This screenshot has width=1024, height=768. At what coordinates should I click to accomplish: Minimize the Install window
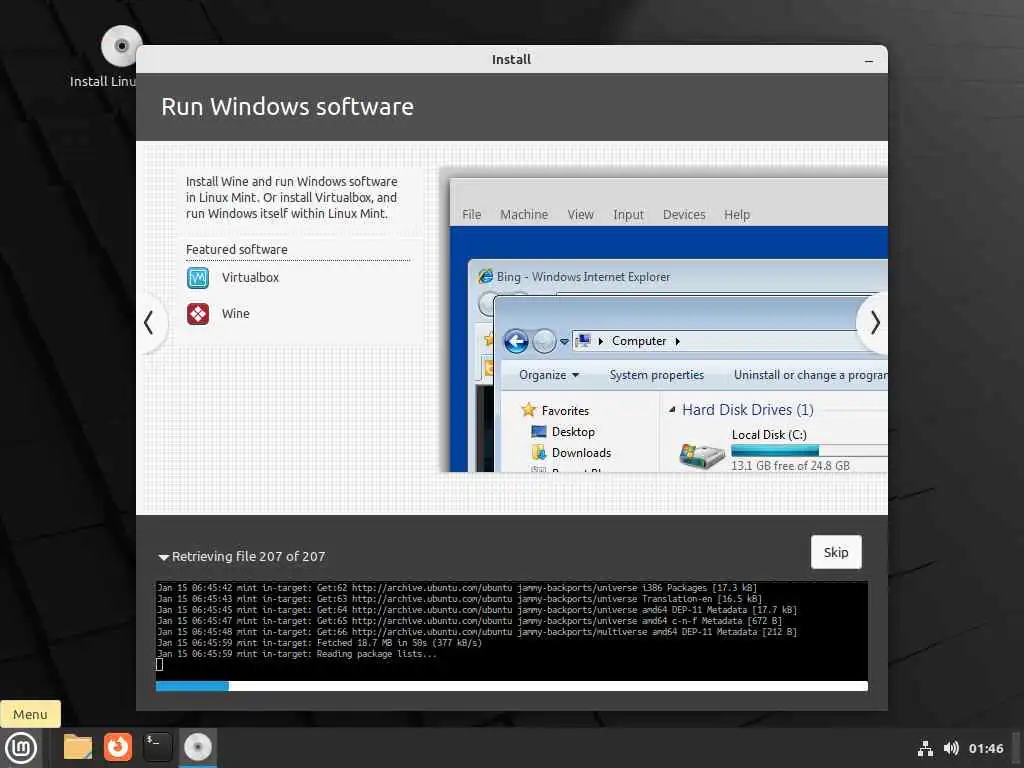coord(869,60)
